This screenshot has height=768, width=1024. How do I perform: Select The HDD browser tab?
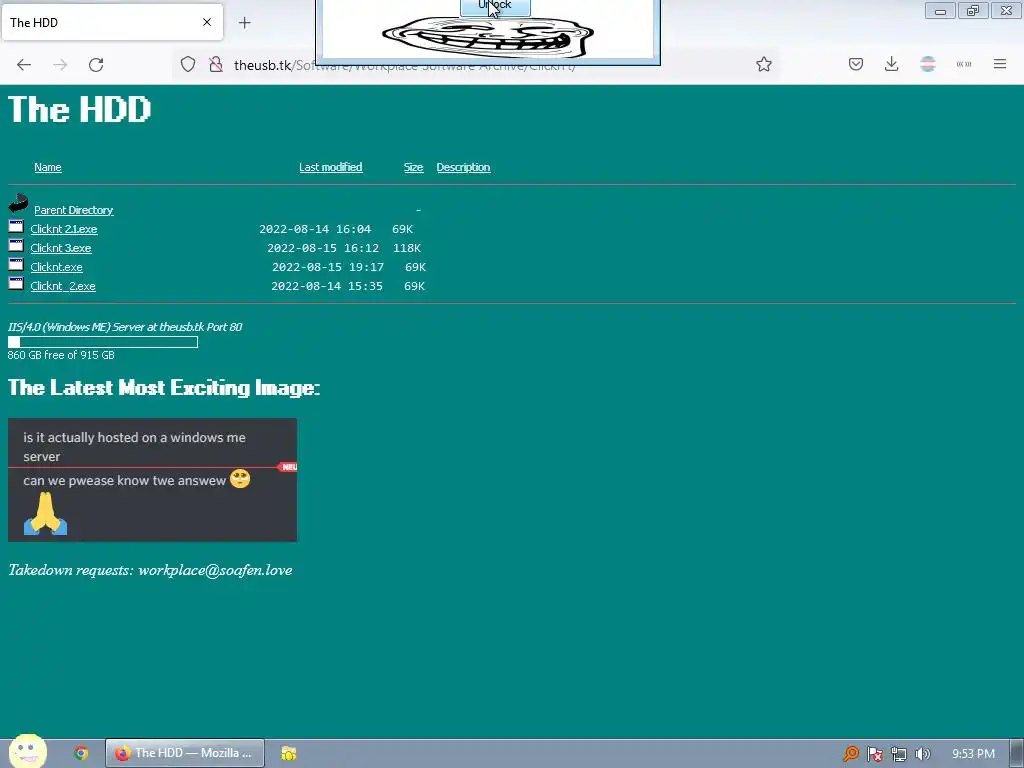(112, 22)
